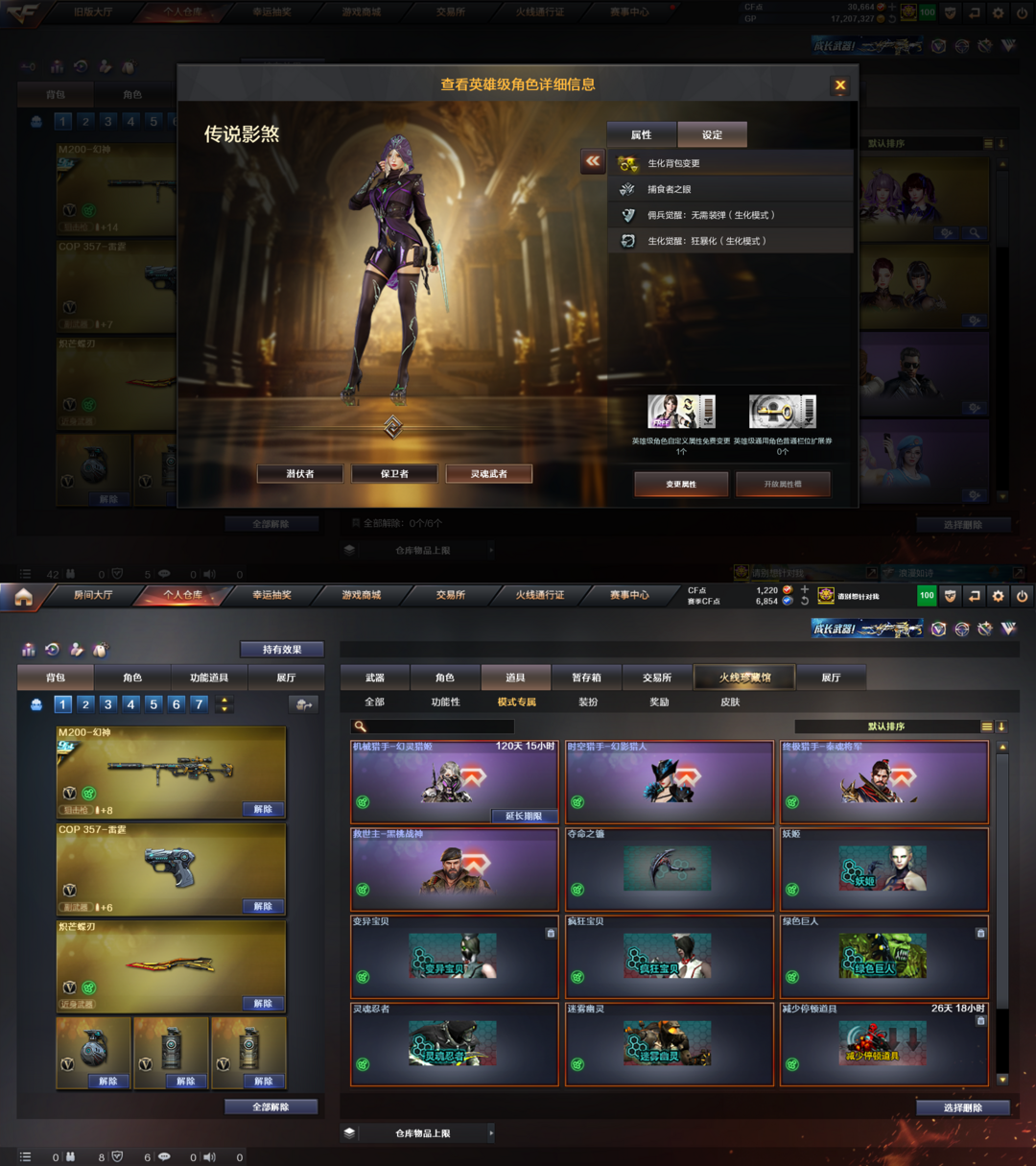The width and height of the screenshot is (1036, 1166).
Task: Click the 变更属性 button
Action: click(x=681, y=484)
